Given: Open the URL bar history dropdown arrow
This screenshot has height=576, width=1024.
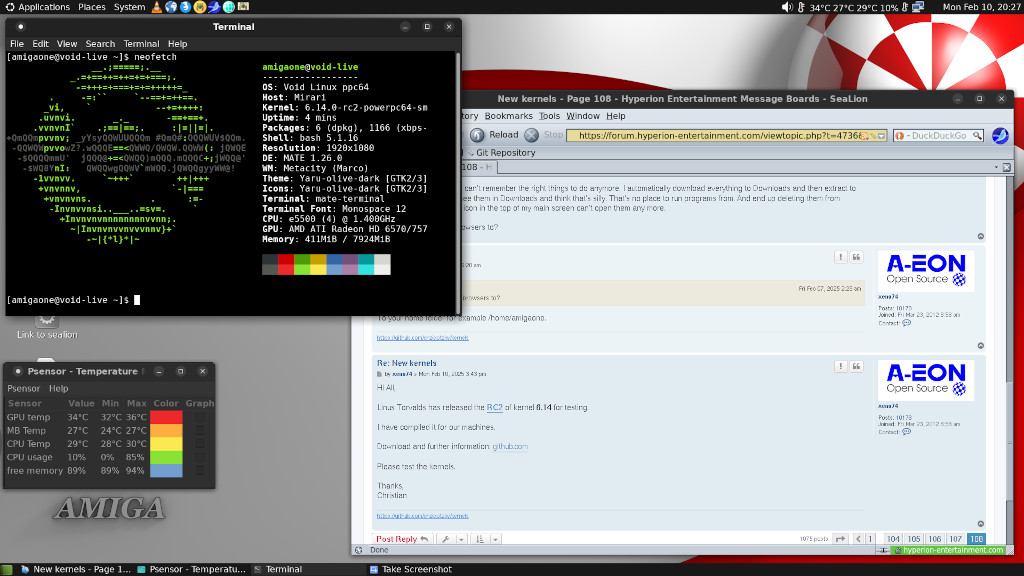Looking at the screenshot, I should click(x=882, y=136).
